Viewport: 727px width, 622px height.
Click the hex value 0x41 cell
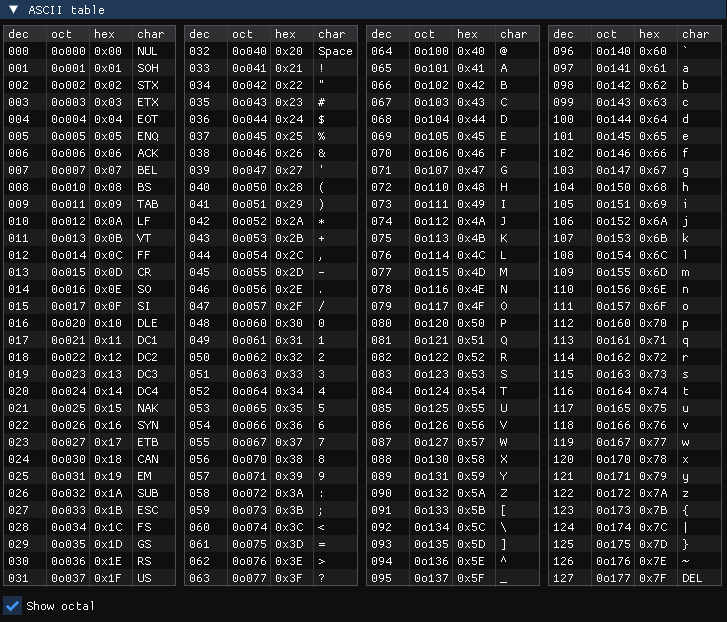point(471,68)
